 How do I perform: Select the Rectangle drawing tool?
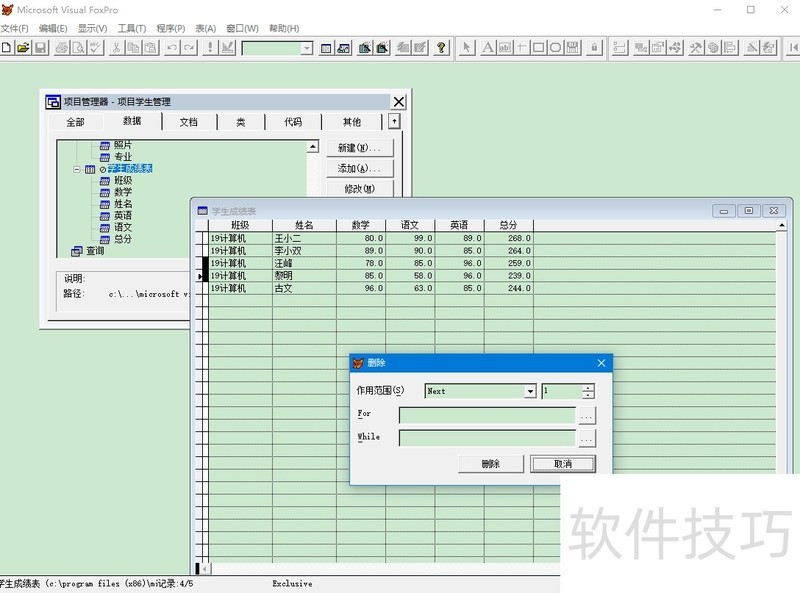(538, 48)
